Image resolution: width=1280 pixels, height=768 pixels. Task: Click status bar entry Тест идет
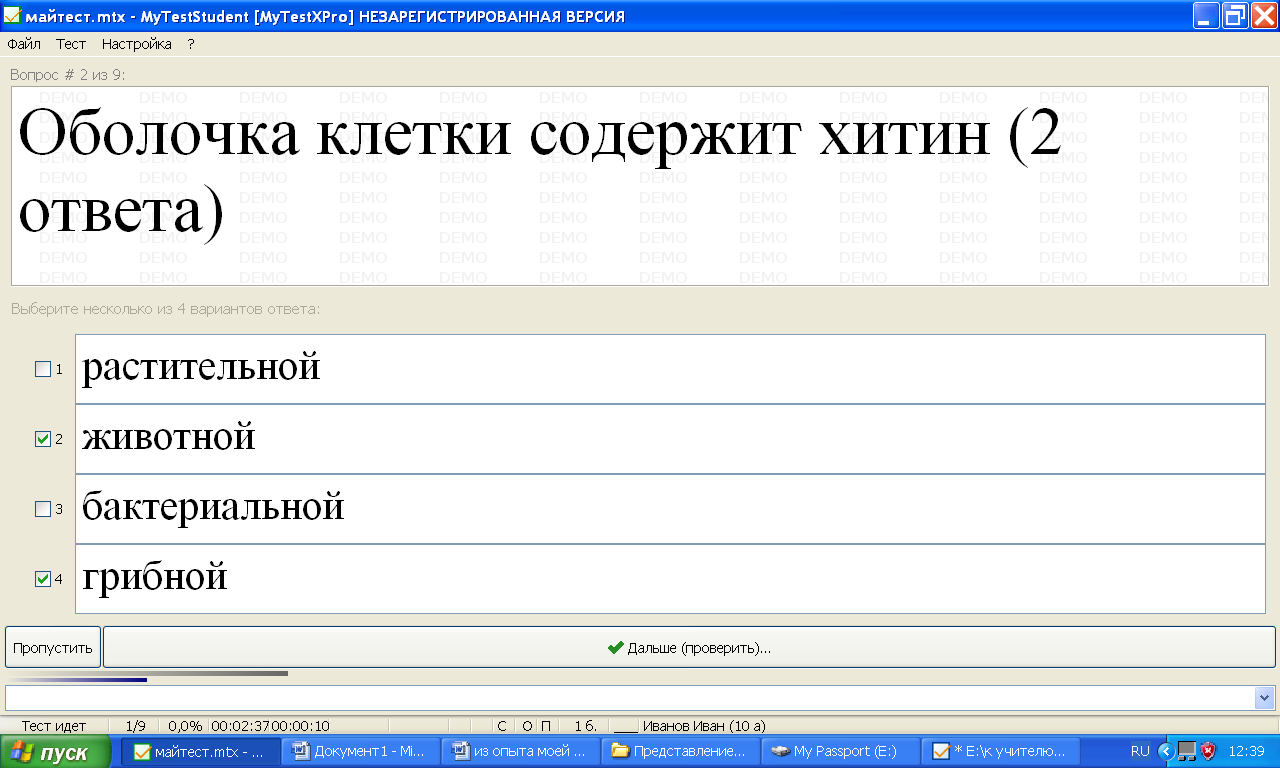click(x=54, y=725)
